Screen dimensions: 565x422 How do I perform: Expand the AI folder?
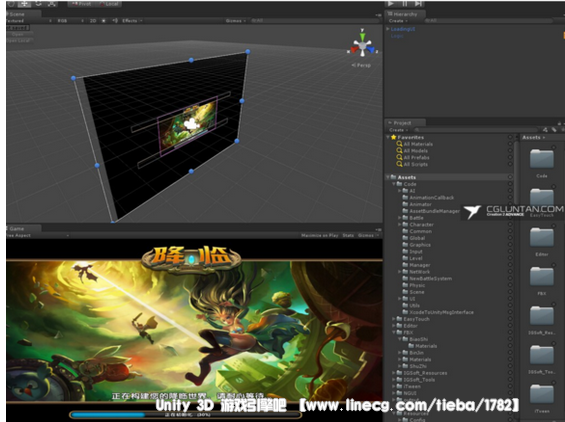tap(399, 191)
